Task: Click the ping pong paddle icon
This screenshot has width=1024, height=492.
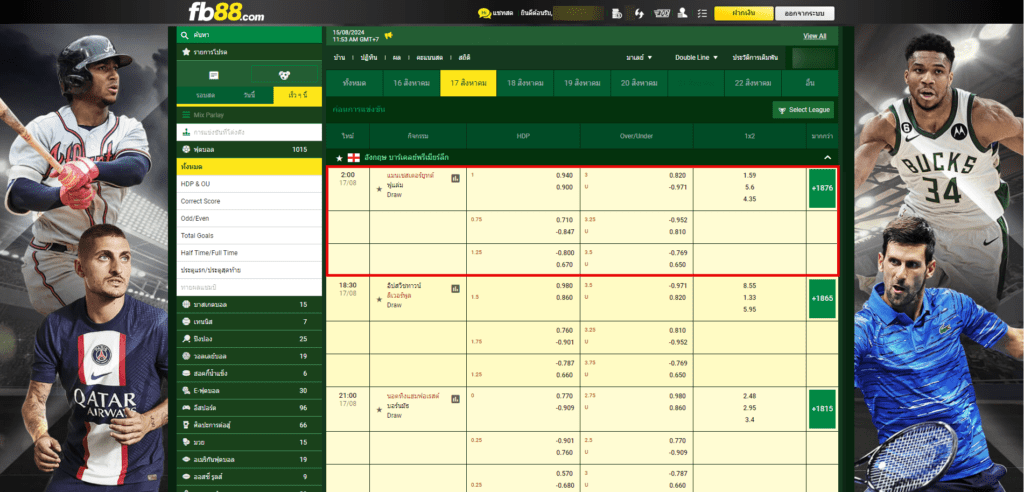Action: coord(187,339)
